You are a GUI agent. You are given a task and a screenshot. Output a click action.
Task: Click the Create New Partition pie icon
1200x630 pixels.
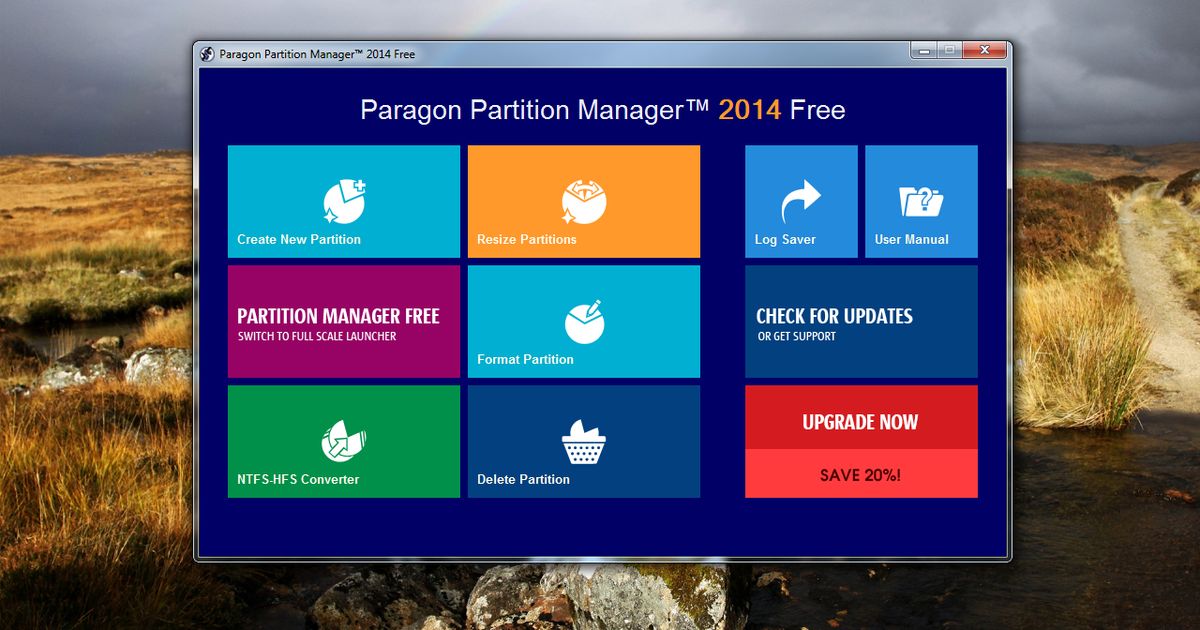(x=344, y=200)
